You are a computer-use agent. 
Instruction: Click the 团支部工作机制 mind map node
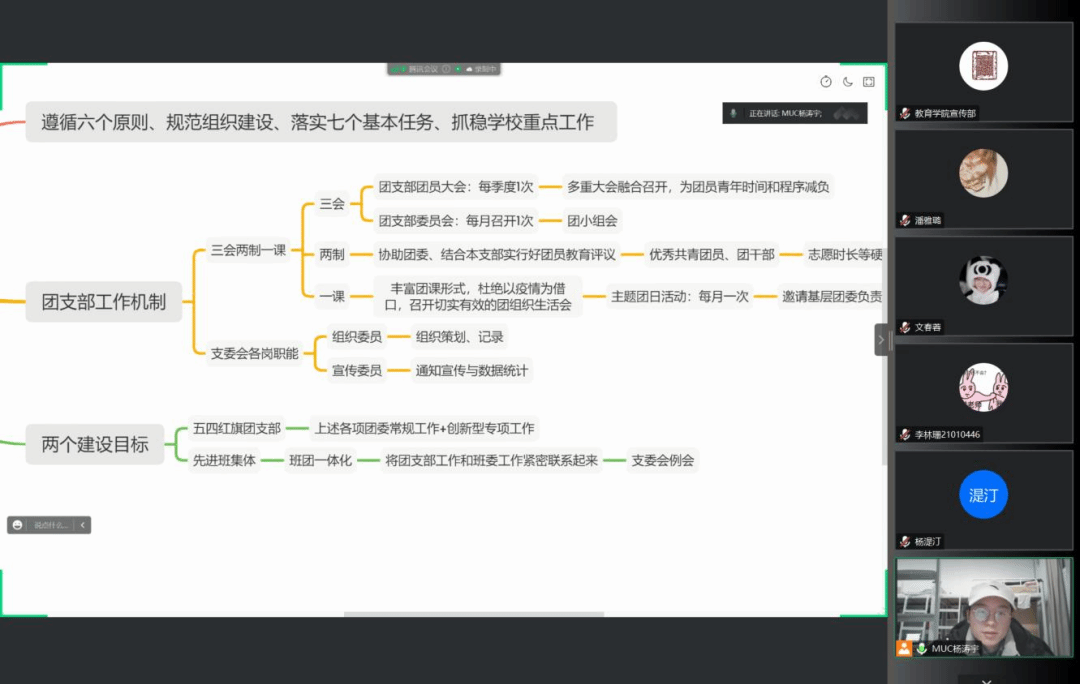tap(104, 301)
